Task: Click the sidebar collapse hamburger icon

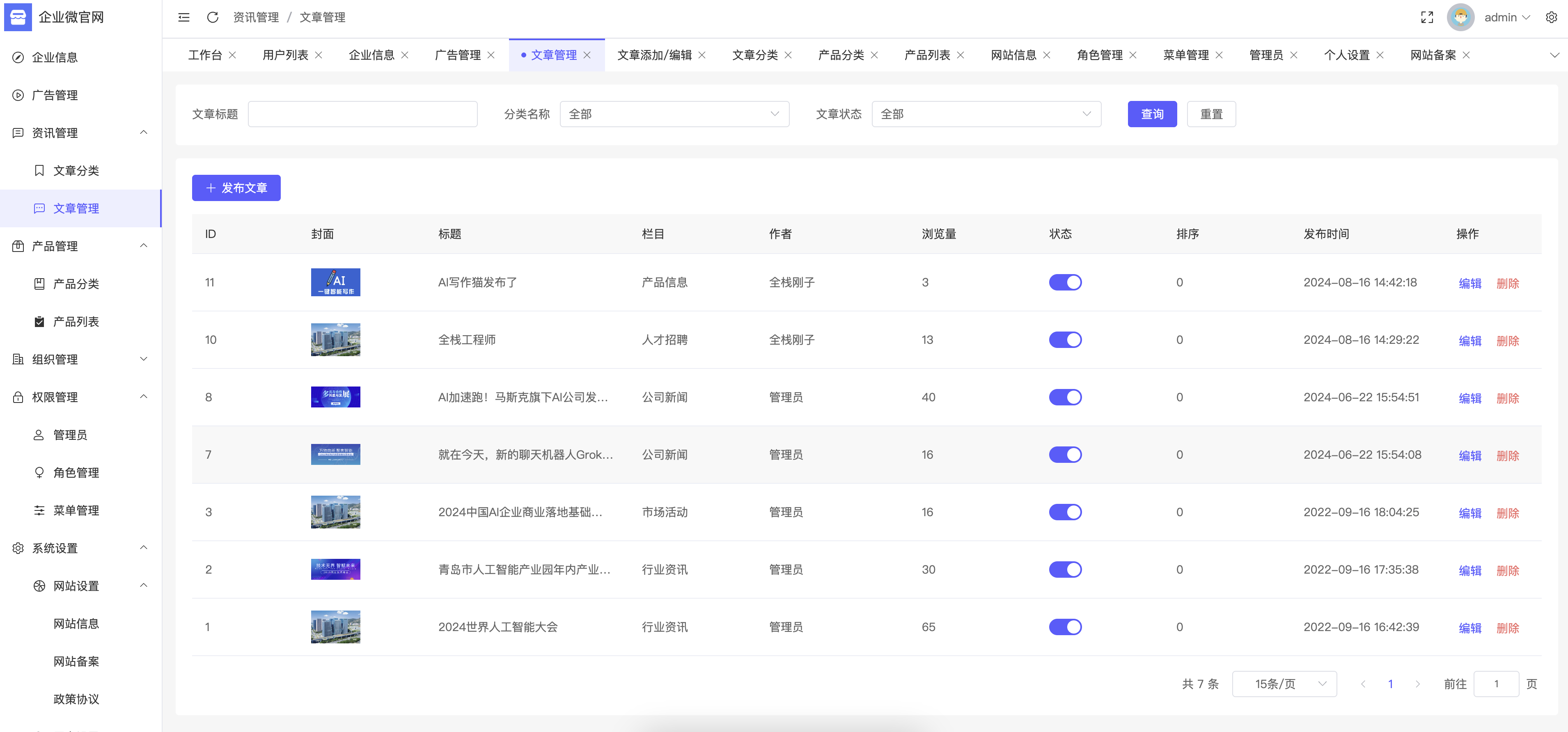Action: tap(183, 18)
